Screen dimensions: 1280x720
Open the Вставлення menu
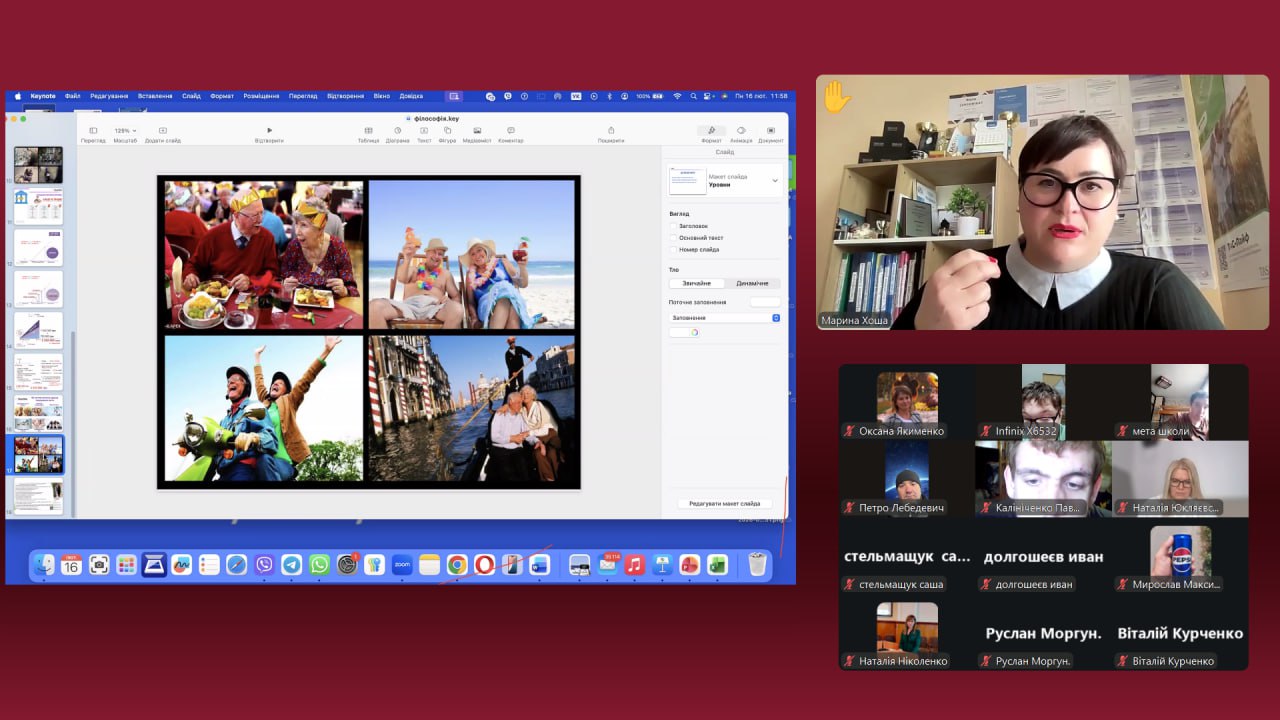point(155,96)
